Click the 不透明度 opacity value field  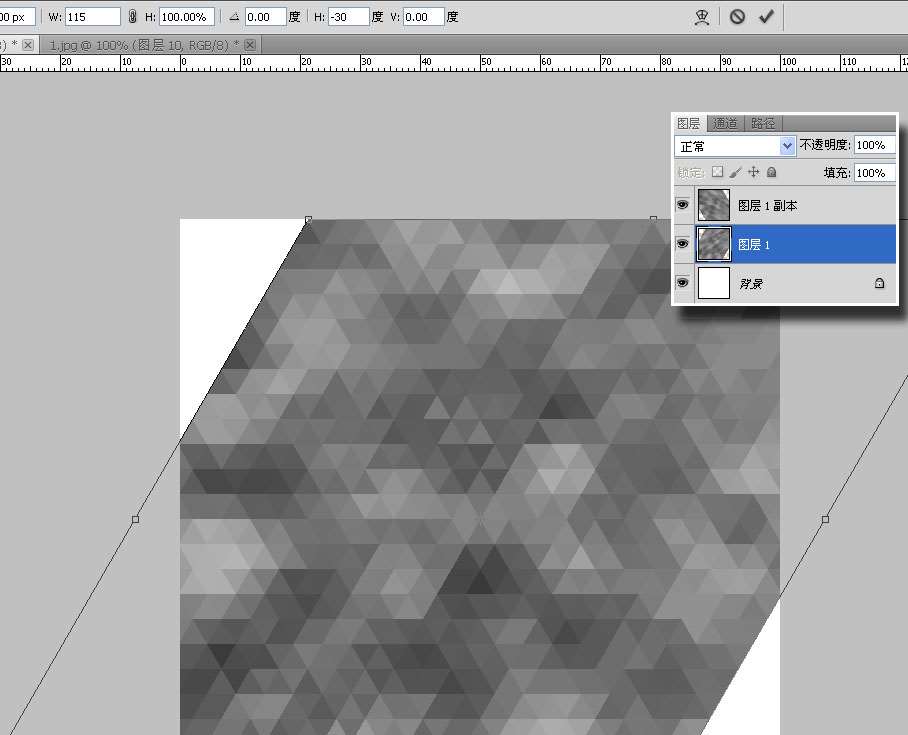pos(873,146)
